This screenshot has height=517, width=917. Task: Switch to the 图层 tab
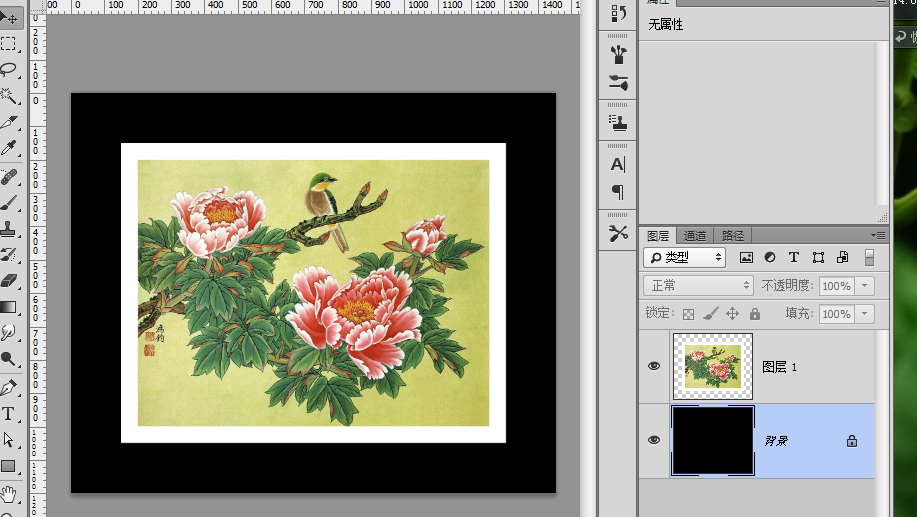tap(658, 236)
